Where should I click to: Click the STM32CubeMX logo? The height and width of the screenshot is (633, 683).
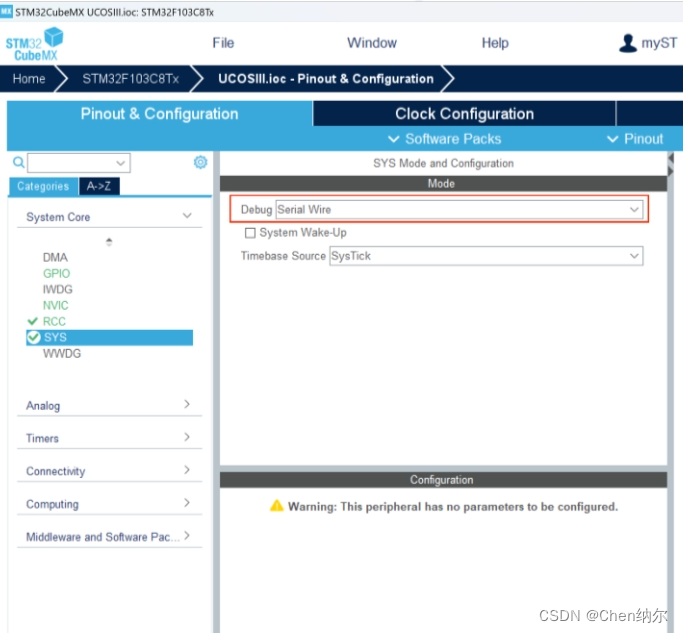[x=34, y=44]
